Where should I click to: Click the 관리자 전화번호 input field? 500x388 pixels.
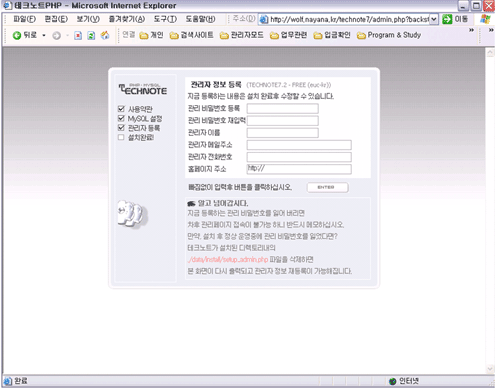pyautogui.click(x=299, y=157)
